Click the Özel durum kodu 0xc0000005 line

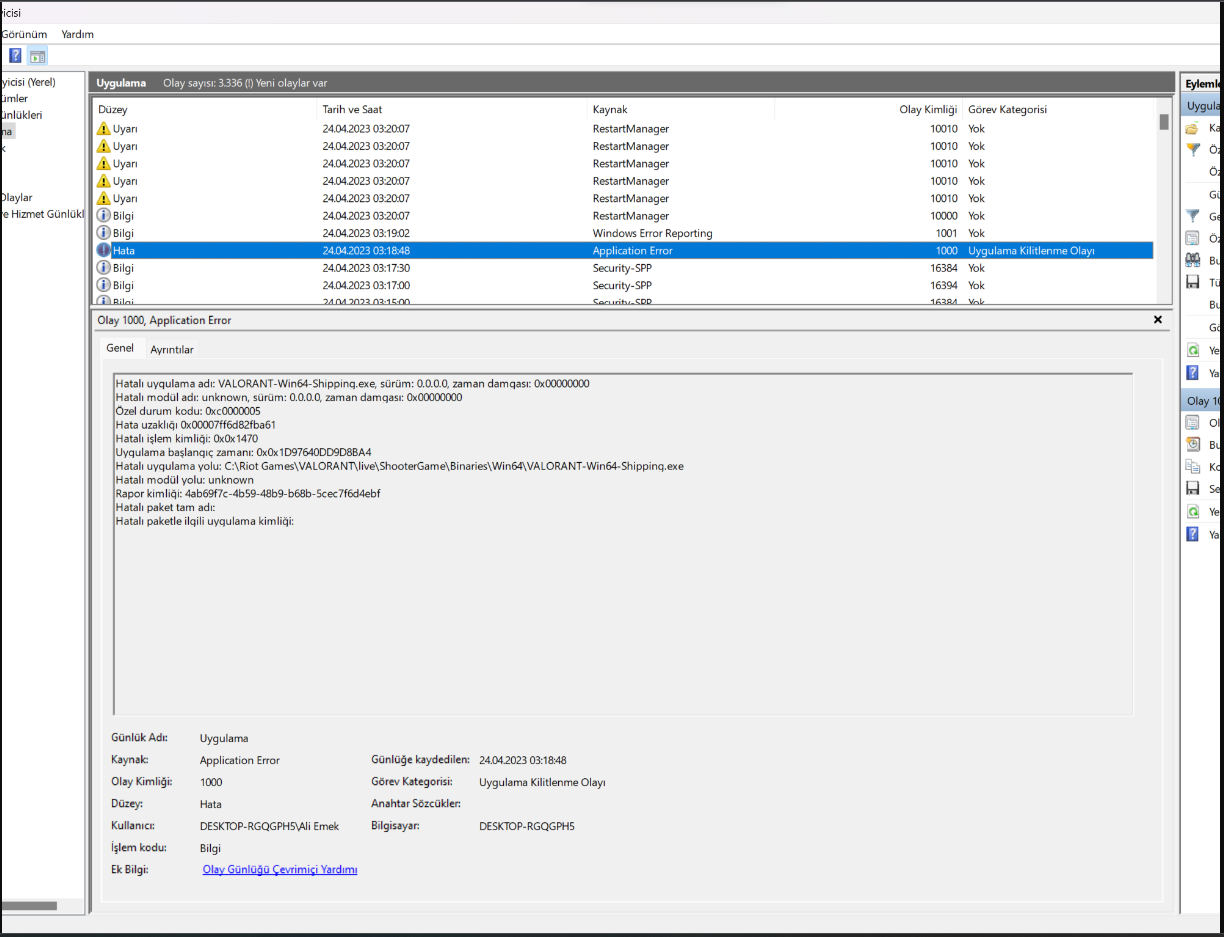[188, 411]
